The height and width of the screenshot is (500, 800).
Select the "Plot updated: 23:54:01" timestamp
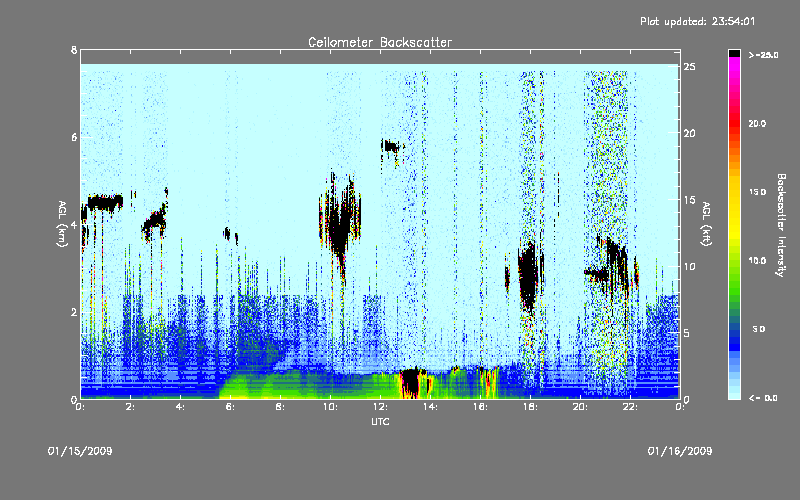click(697, 21)
